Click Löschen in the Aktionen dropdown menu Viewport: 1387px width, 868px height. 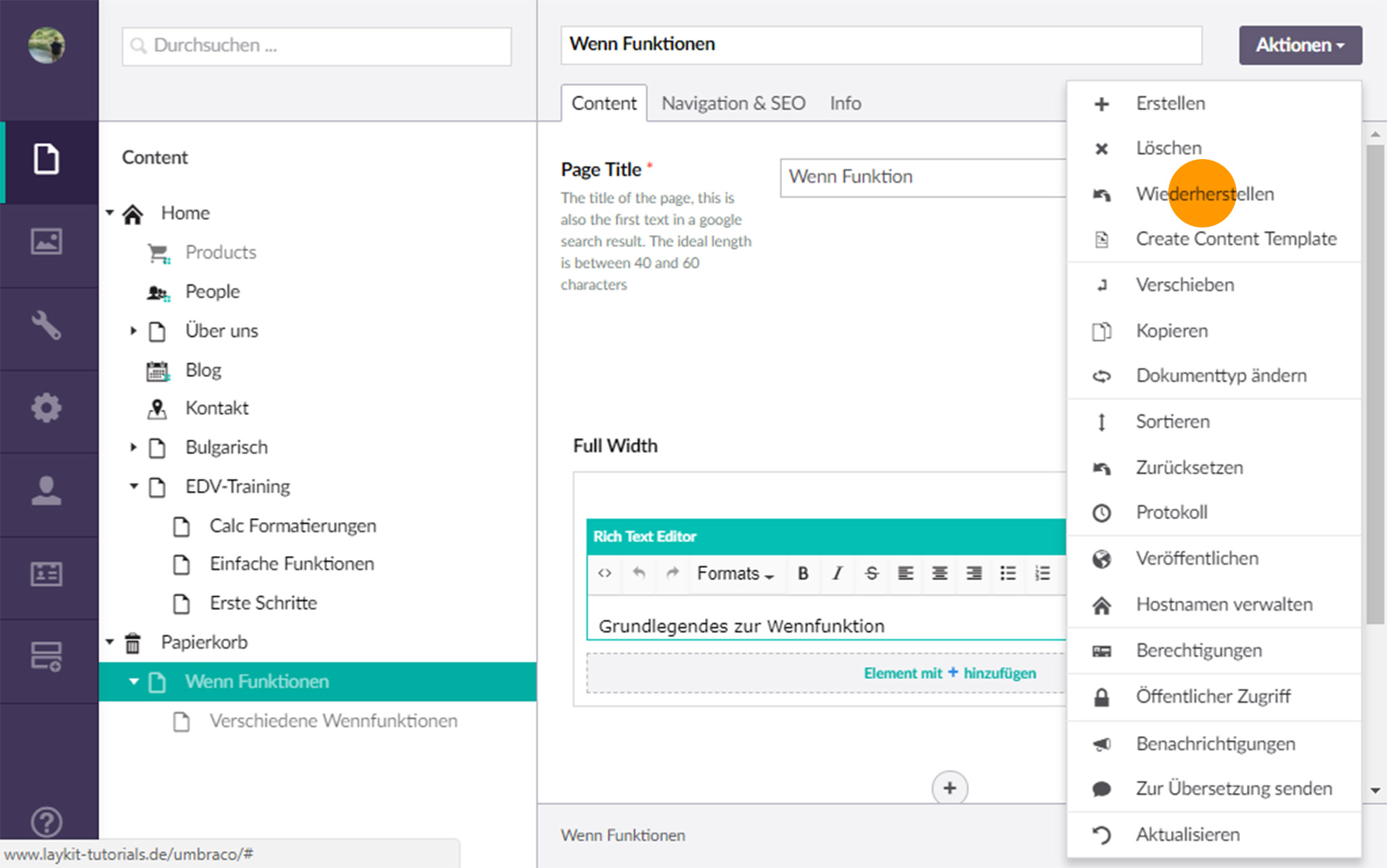[1167, 148]
